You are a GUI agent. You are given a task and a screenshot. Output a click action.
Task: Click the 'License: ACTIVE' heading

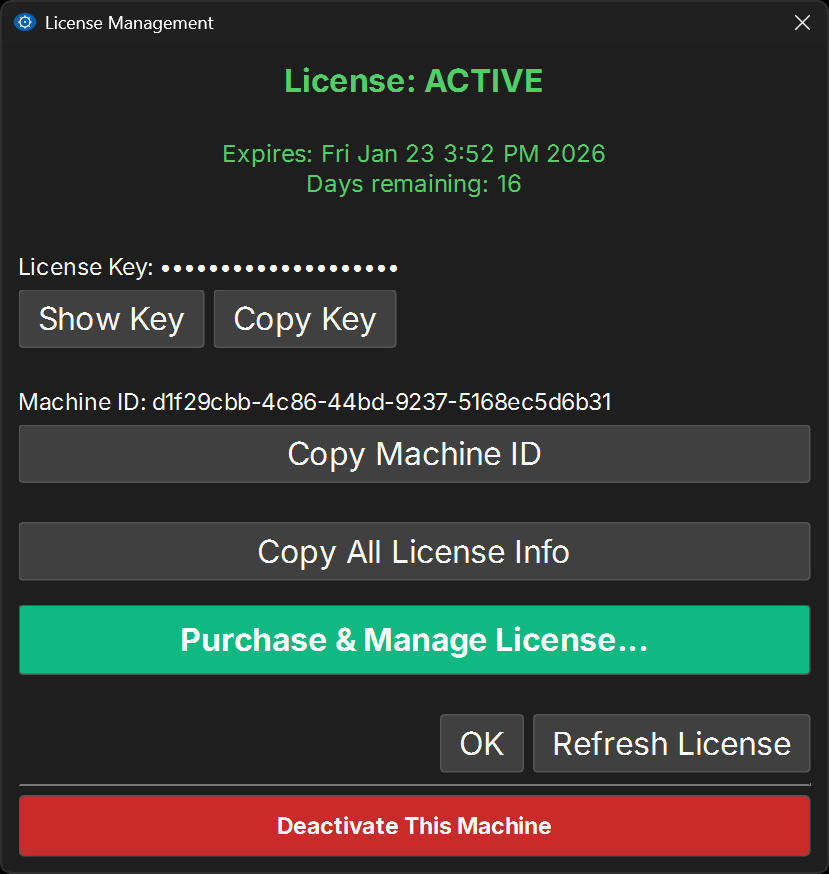[x=414, y=80]
